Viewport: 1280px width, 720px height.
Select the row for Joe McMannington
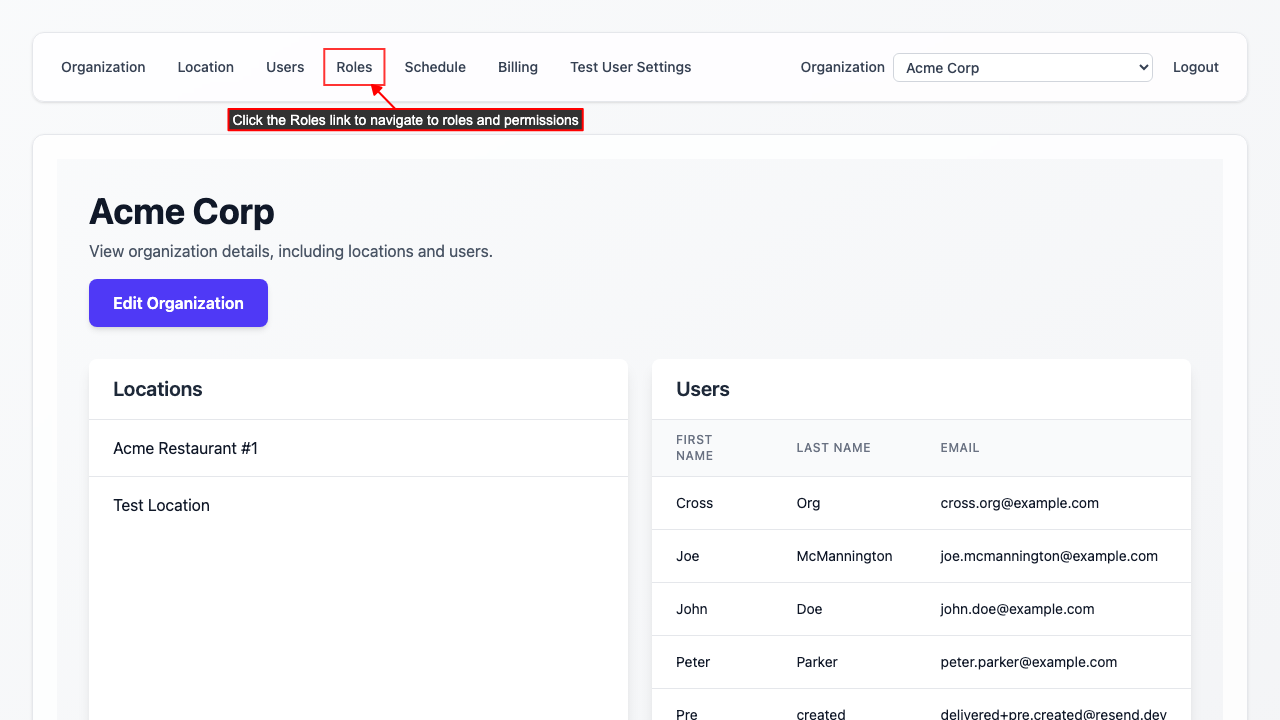[844, 555]
